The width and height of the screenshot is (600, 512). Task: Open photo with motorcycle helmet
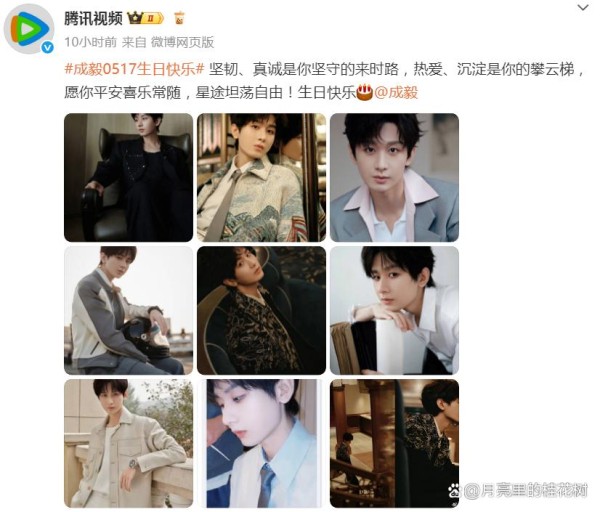pos(129,310)
